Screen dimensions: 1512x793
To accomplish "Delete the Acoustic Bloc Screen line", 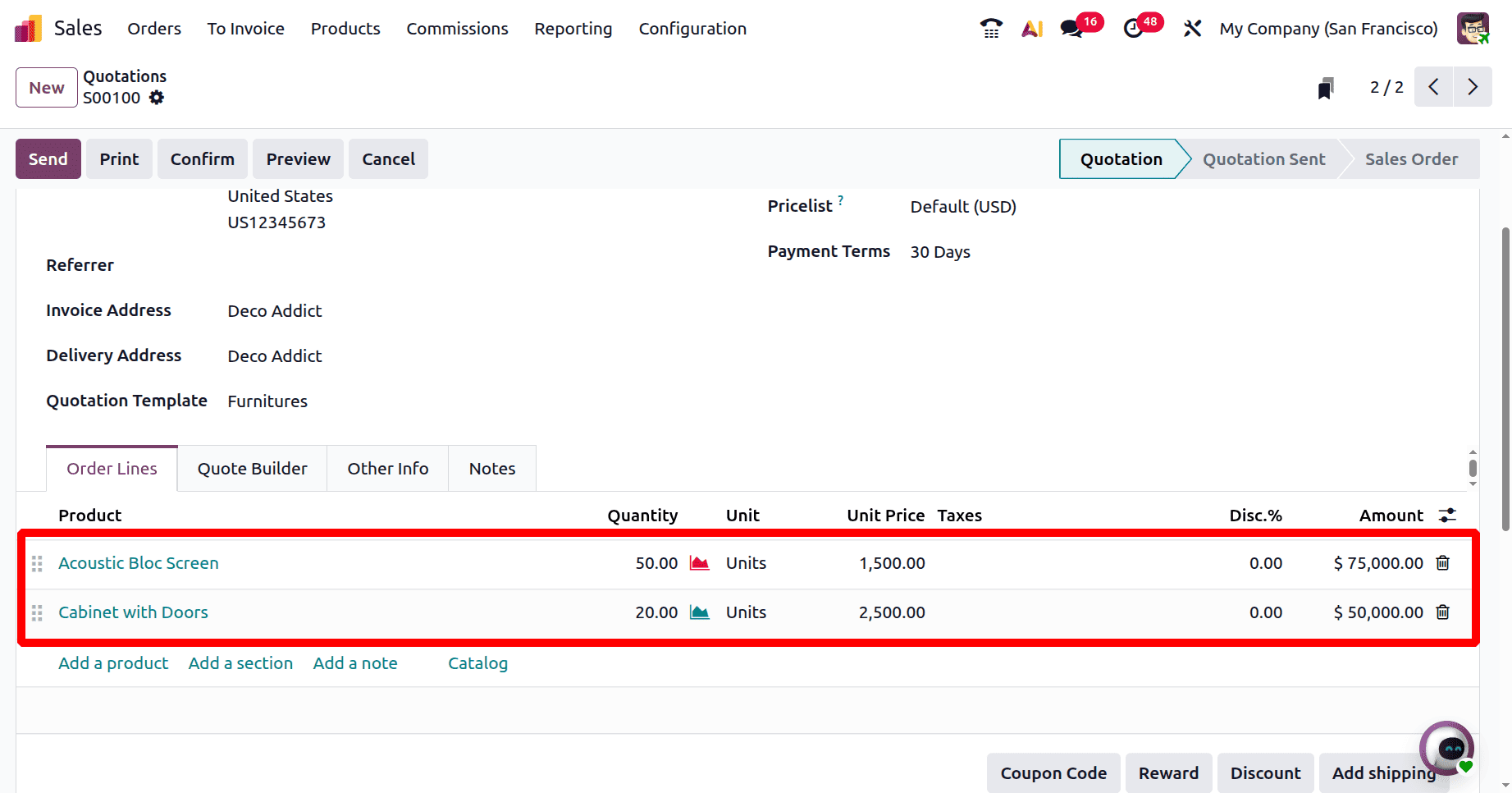I will point(1442,563).
